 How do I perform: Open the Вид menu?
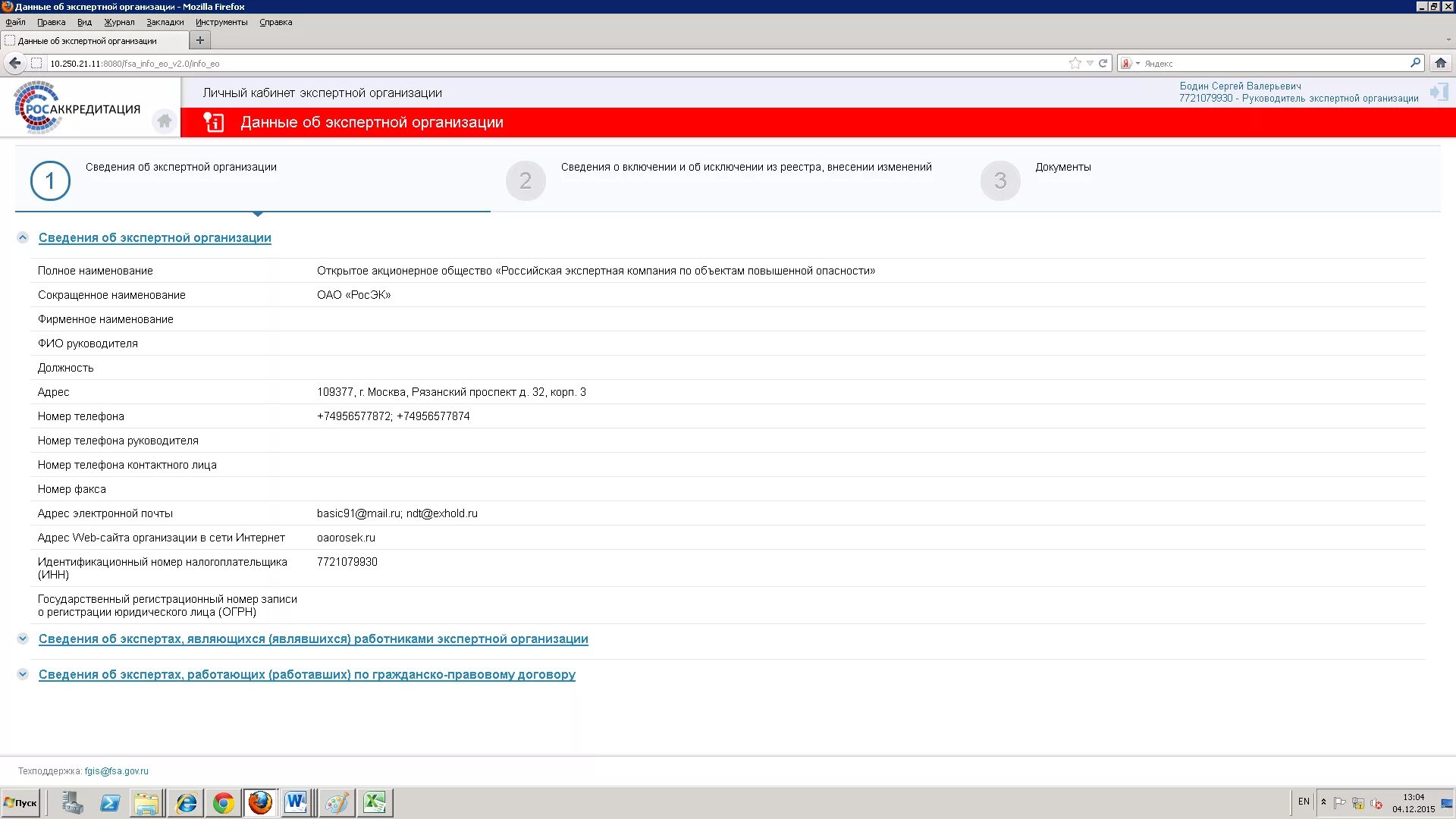pos(84,22)
